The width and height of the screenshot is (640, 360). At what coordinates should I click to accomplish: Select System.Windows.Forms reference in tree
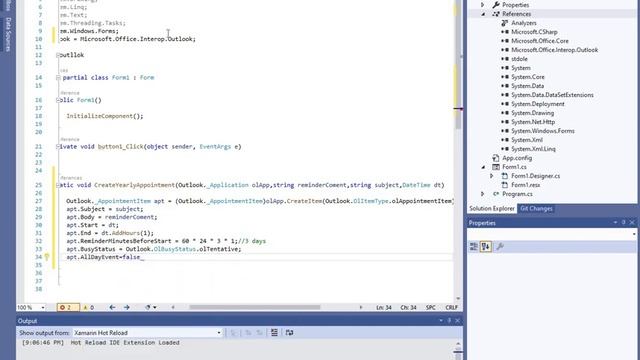pos(542,131)
